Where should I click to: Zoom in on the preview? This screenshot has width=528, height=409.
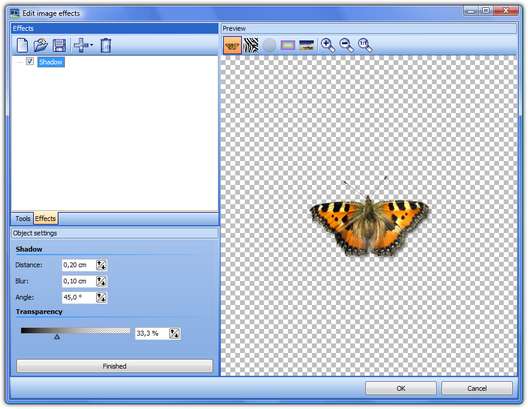tap(328, 45)
